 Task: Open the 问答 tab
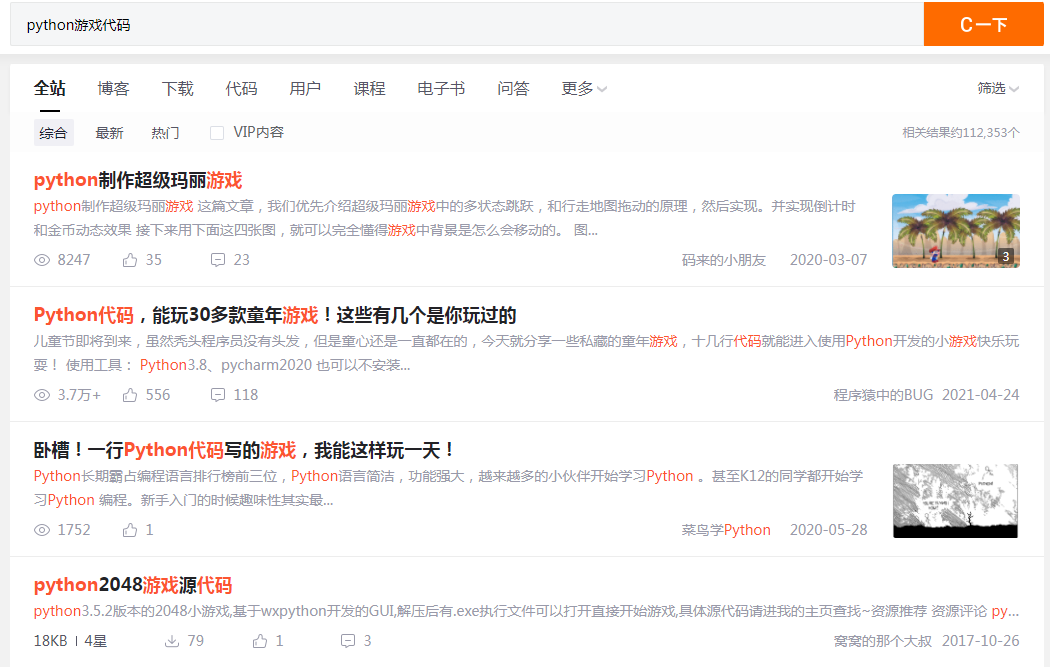point(514,88)
